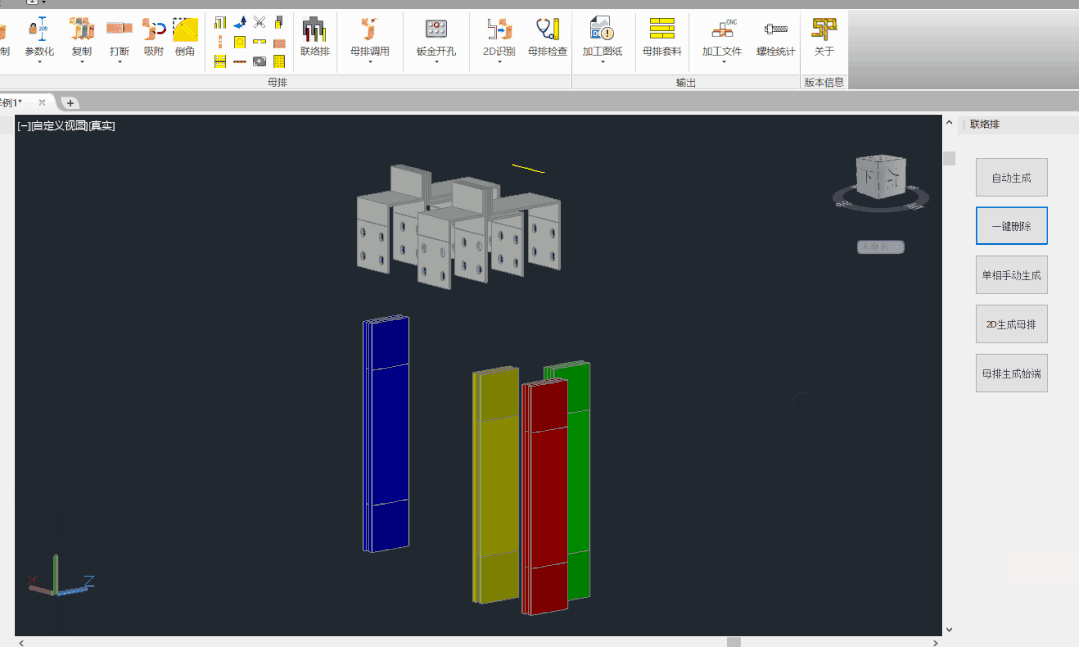Viewport: 1079px width, 647px height.
Task: Select the green busbar in viewport
Action: click(579, 482)
